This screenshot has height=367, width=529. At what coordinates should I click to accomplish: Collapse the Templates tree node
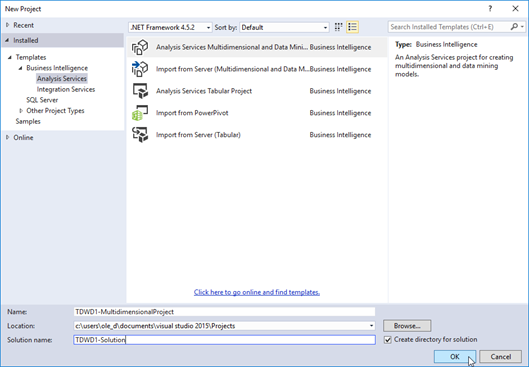(x=10, y=57)
